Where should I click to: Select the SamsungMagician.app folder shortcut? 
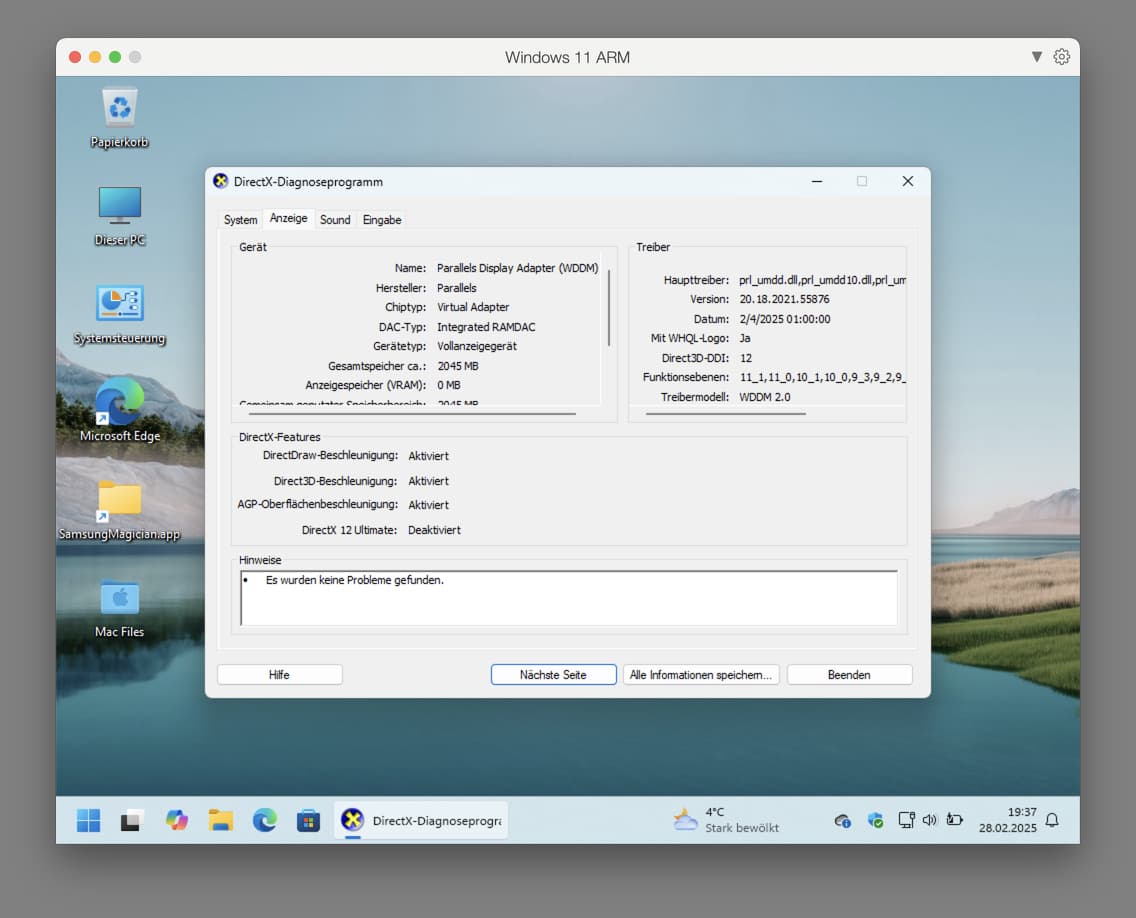click(120, 510)
